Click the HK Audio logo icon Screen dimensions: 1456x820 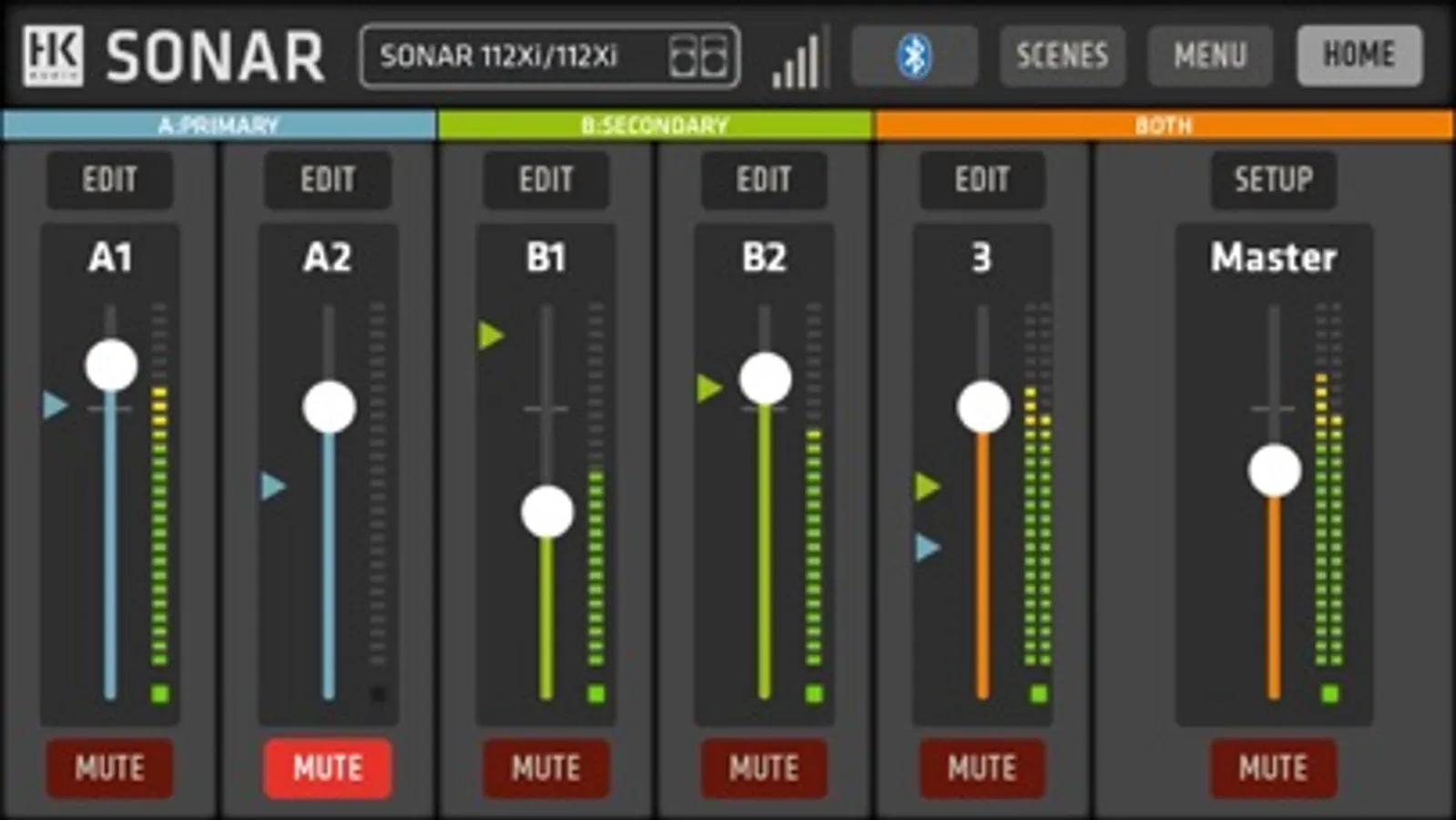click(53, 56)
